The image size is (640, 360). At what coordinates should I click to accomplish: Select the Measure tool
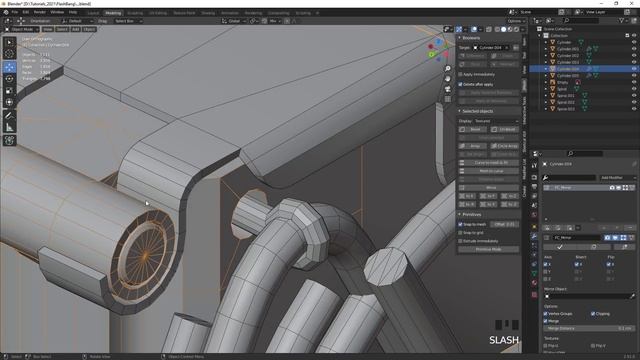click(x=9, y=128)
